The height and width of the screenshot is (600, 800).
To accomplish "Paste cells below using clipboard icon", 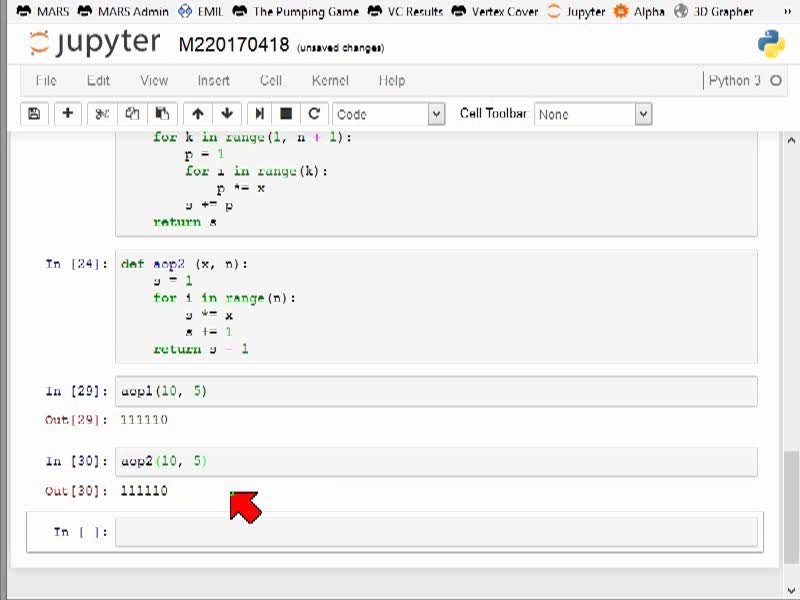I will point(162,113).
